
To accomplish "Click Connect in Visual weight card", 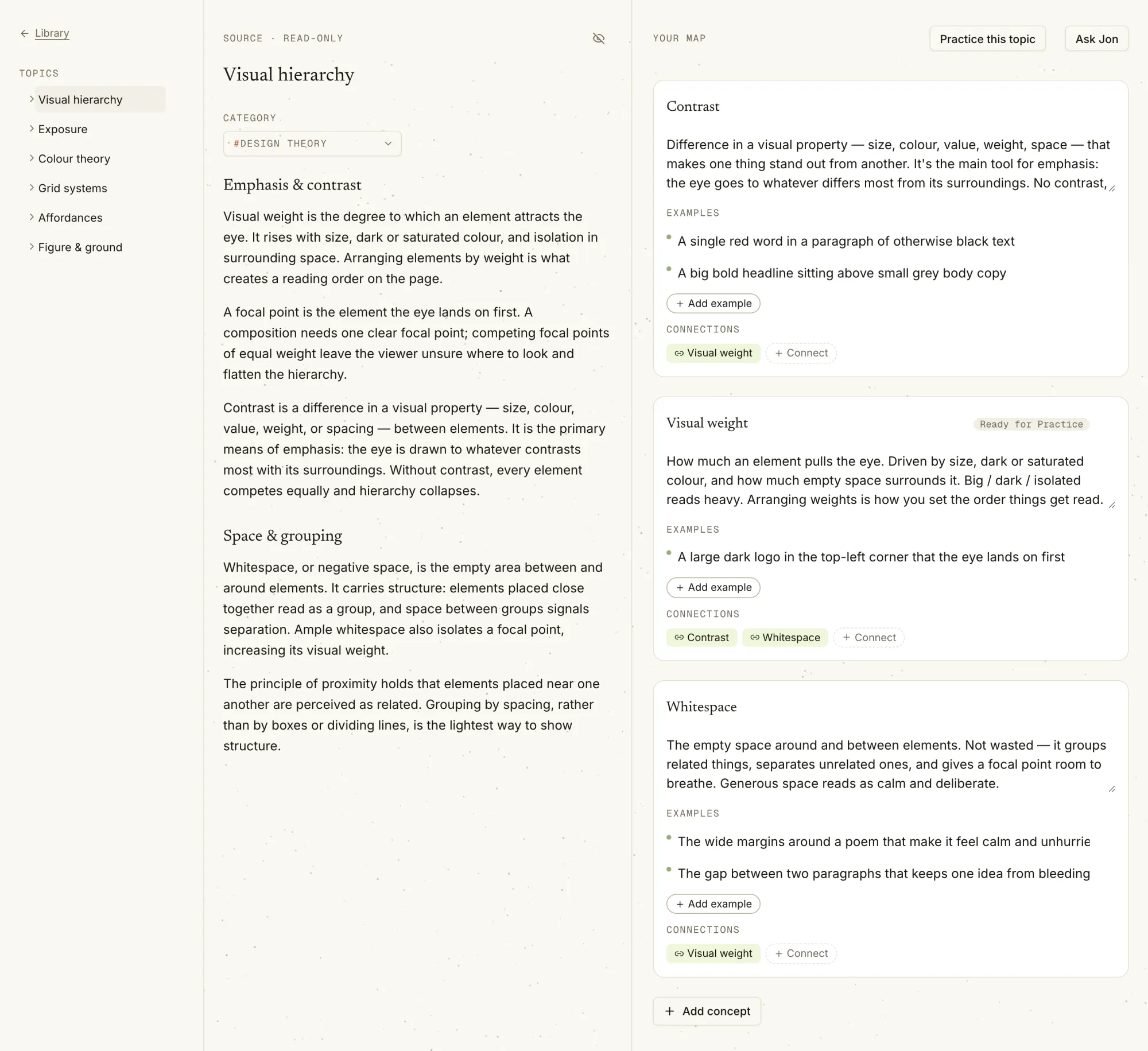I will click(868, 637).
